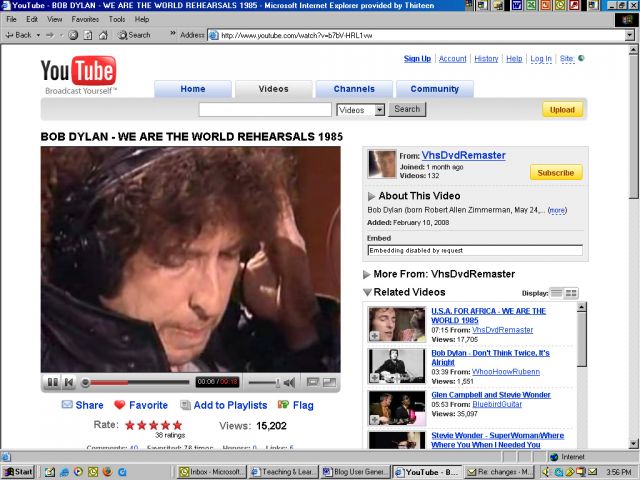Click the Share envelope icon
Viewport: 640px width, 480px height.
coord(67,404)
